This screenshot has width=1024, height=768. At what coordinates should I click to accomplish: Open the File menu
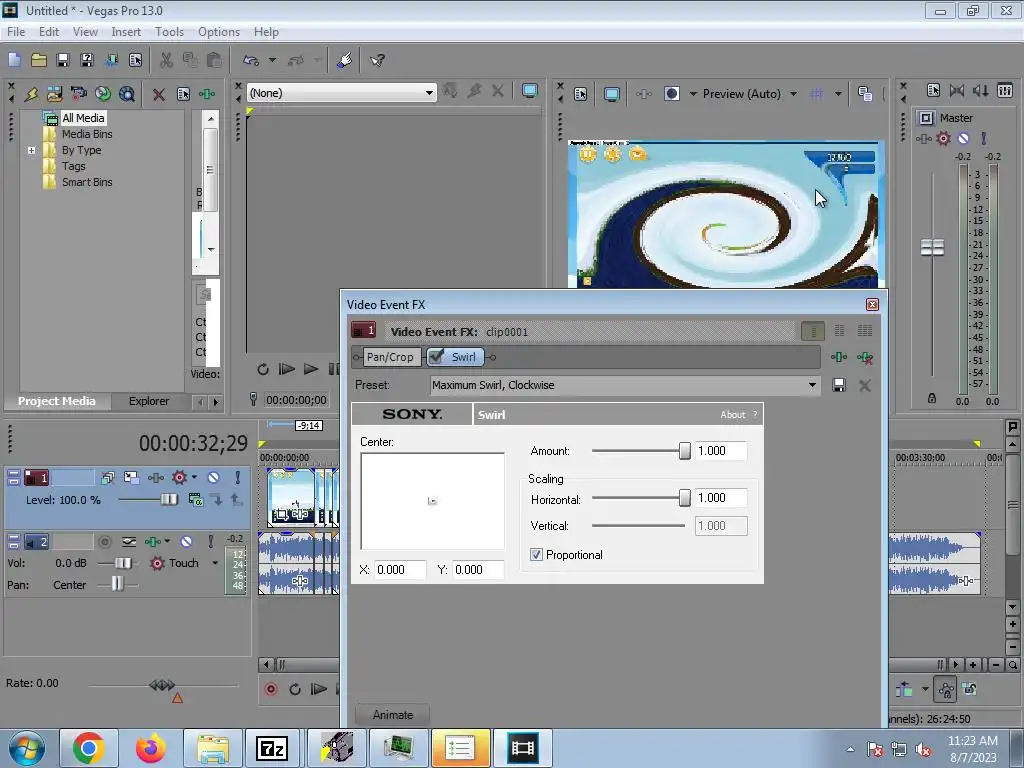coord(16,31)
